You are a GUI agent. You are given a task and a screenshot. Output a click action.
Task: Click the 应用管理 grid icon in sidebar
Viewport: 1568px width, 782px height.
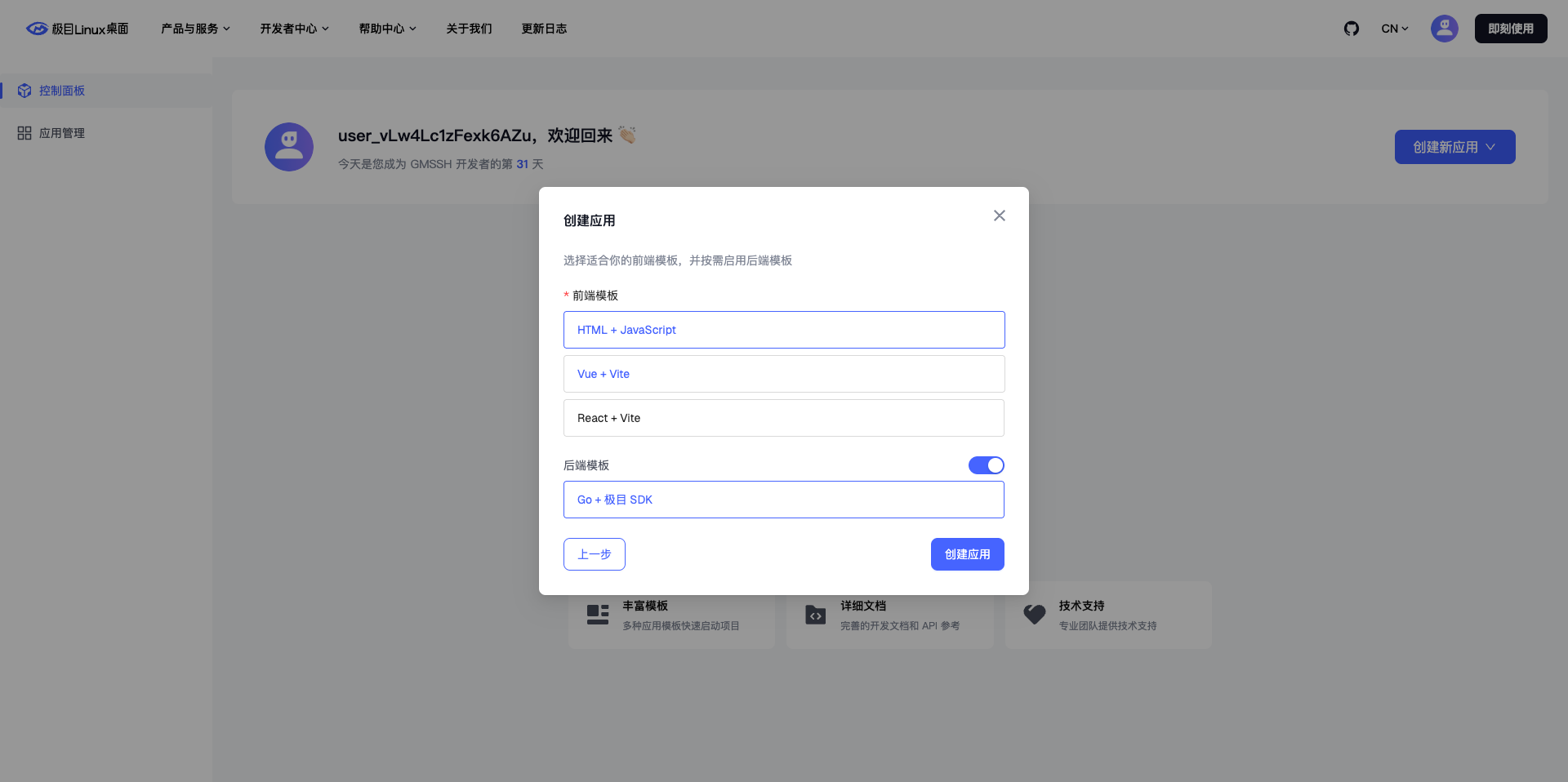[24, 133]
